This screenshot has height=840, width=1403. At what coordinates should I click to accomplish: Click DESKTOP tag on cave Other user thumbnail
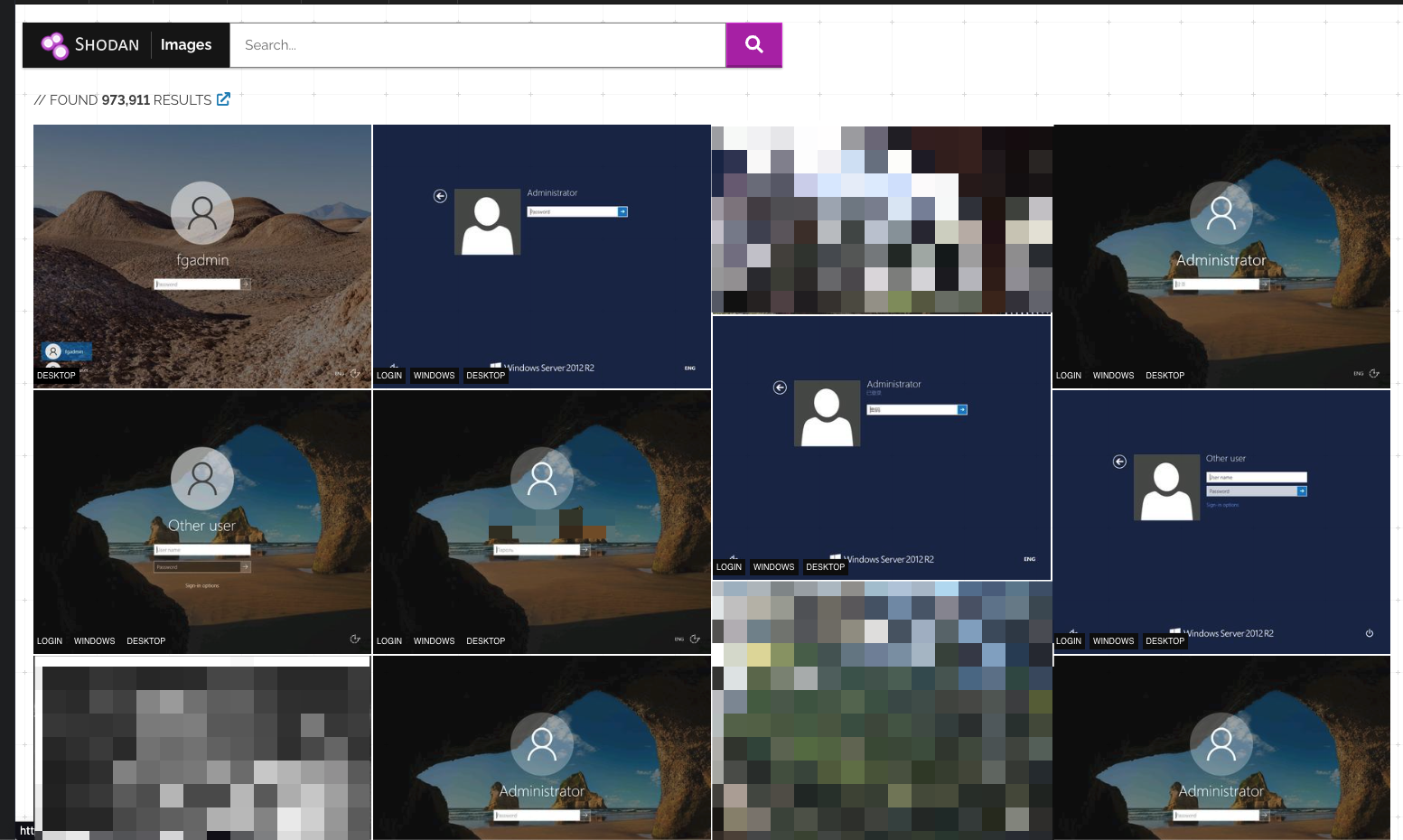pos(146,641)
